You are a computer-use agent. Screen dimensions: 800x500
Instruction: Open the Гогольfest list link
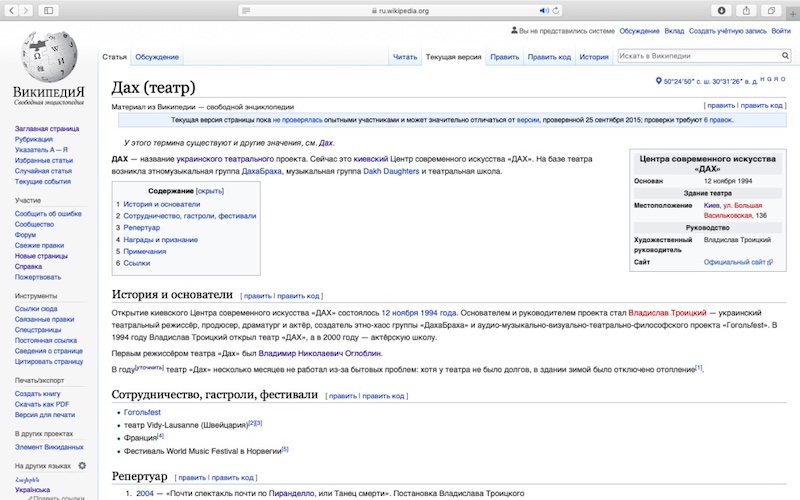click(142, 412)
